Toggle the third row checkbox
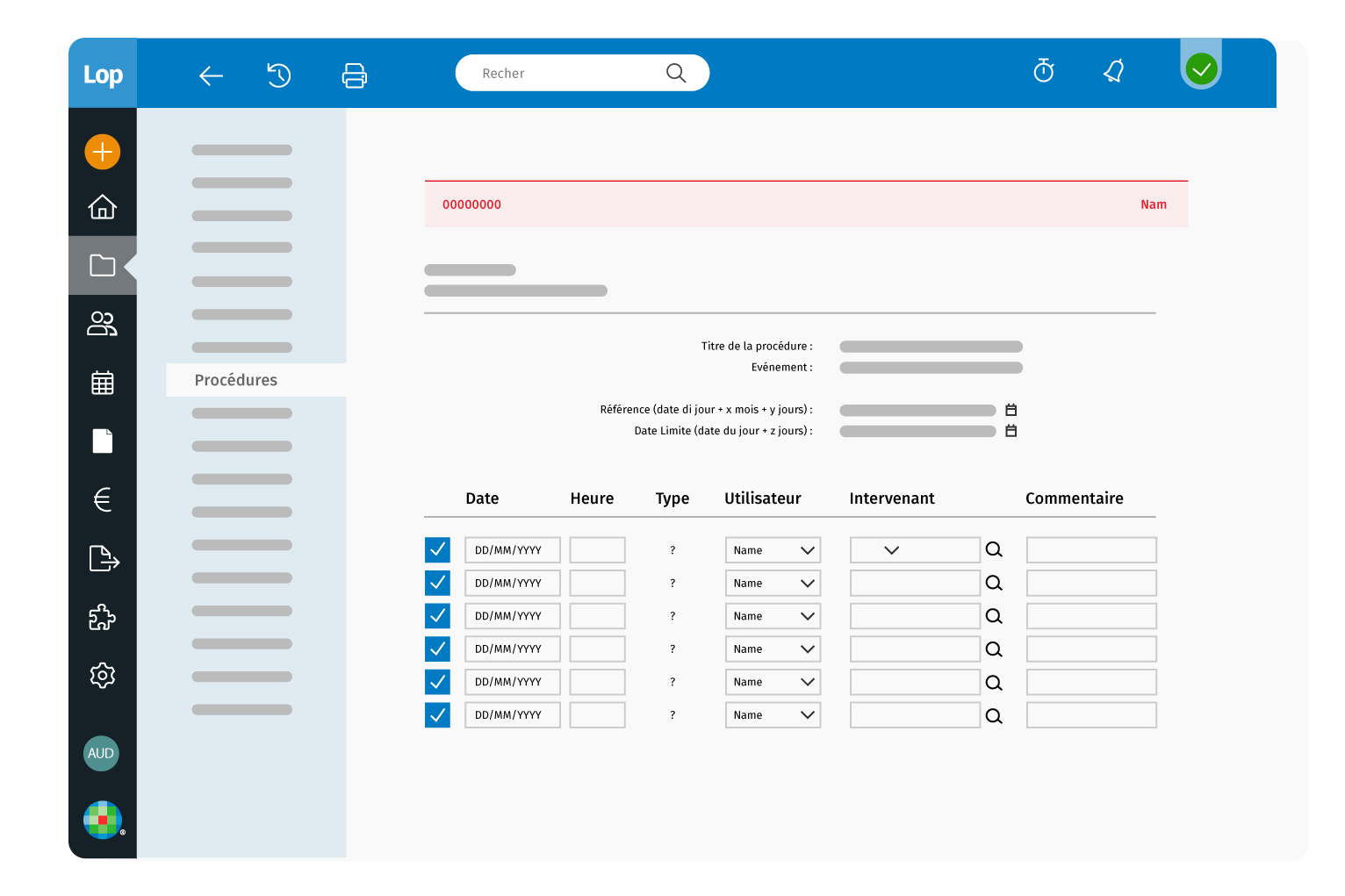This screenshot has height=896, width=1345. (437, 616)
